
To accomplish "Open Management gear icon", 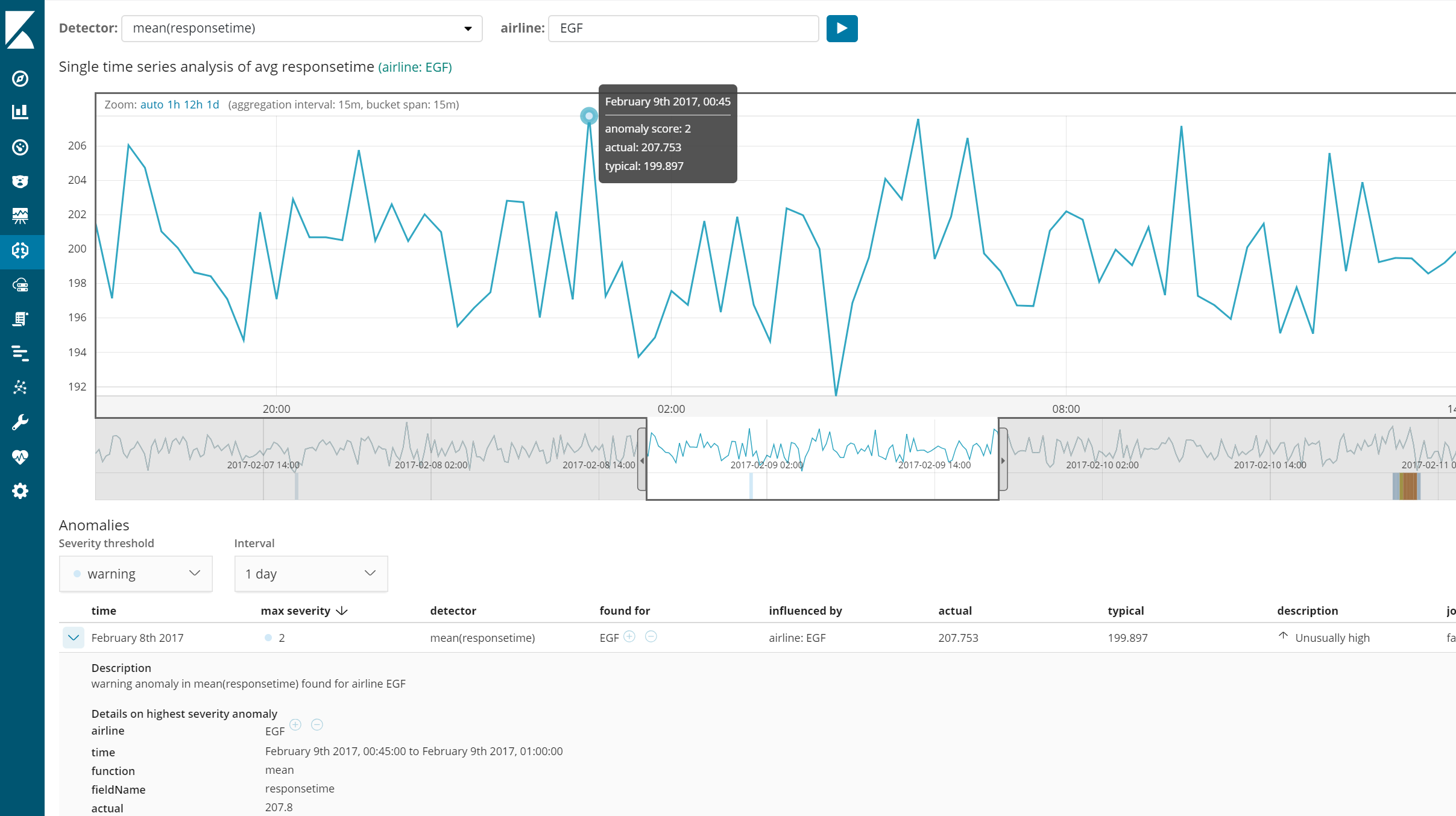I will click(x=20, y=491).
